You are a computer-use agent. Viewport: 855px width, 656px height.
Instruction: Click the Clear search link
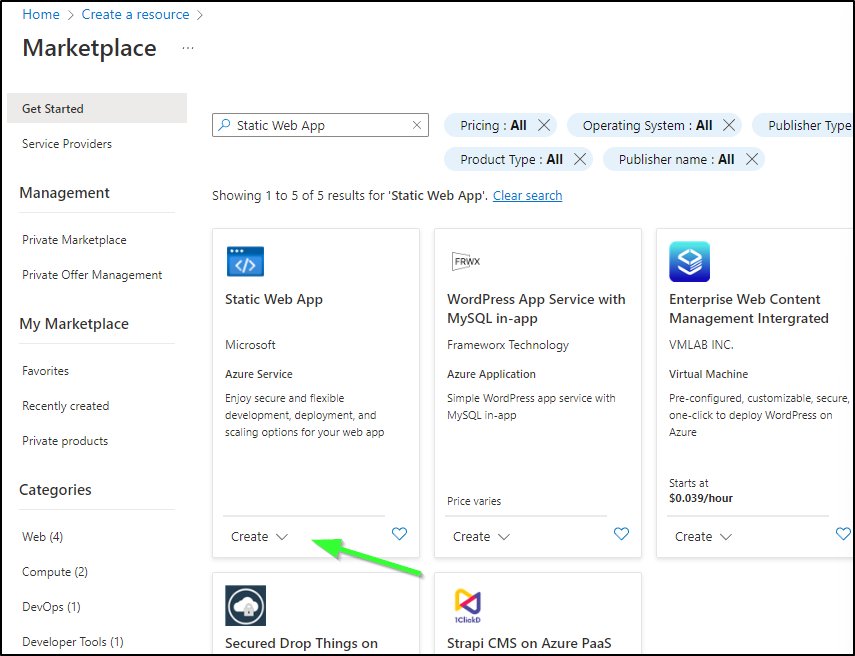pos(527,195)
